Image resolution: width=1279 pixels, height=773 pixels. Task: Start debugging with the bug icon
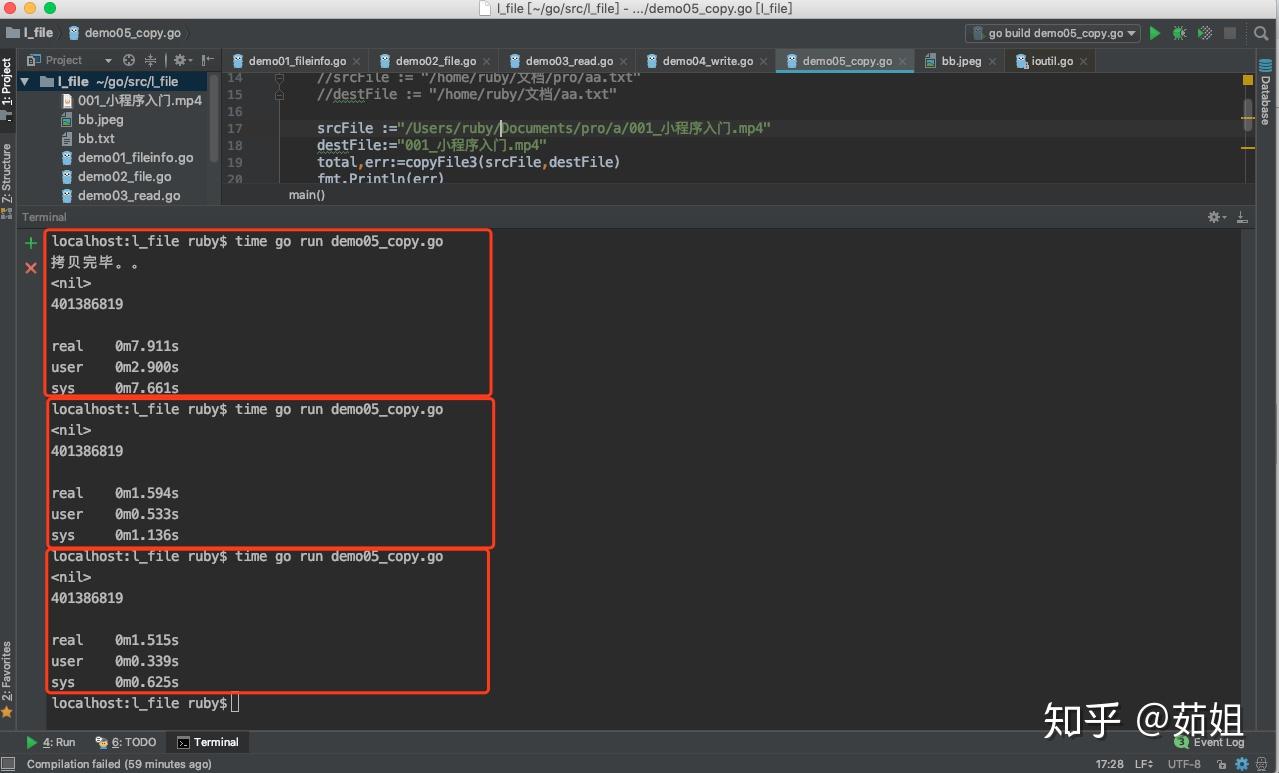[x=1180, y=33]
